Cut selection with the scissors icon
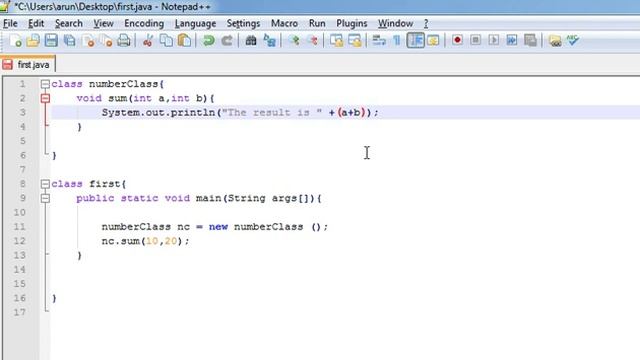The image size is (640, 360). tap(148, 40)
